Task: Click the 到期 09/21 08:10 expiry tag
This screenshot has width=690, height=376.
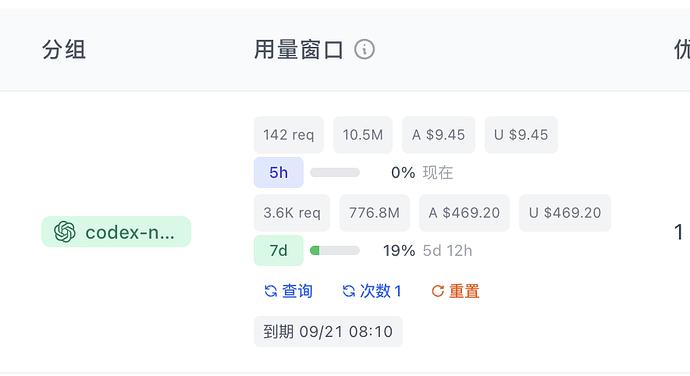Action: 328,332
